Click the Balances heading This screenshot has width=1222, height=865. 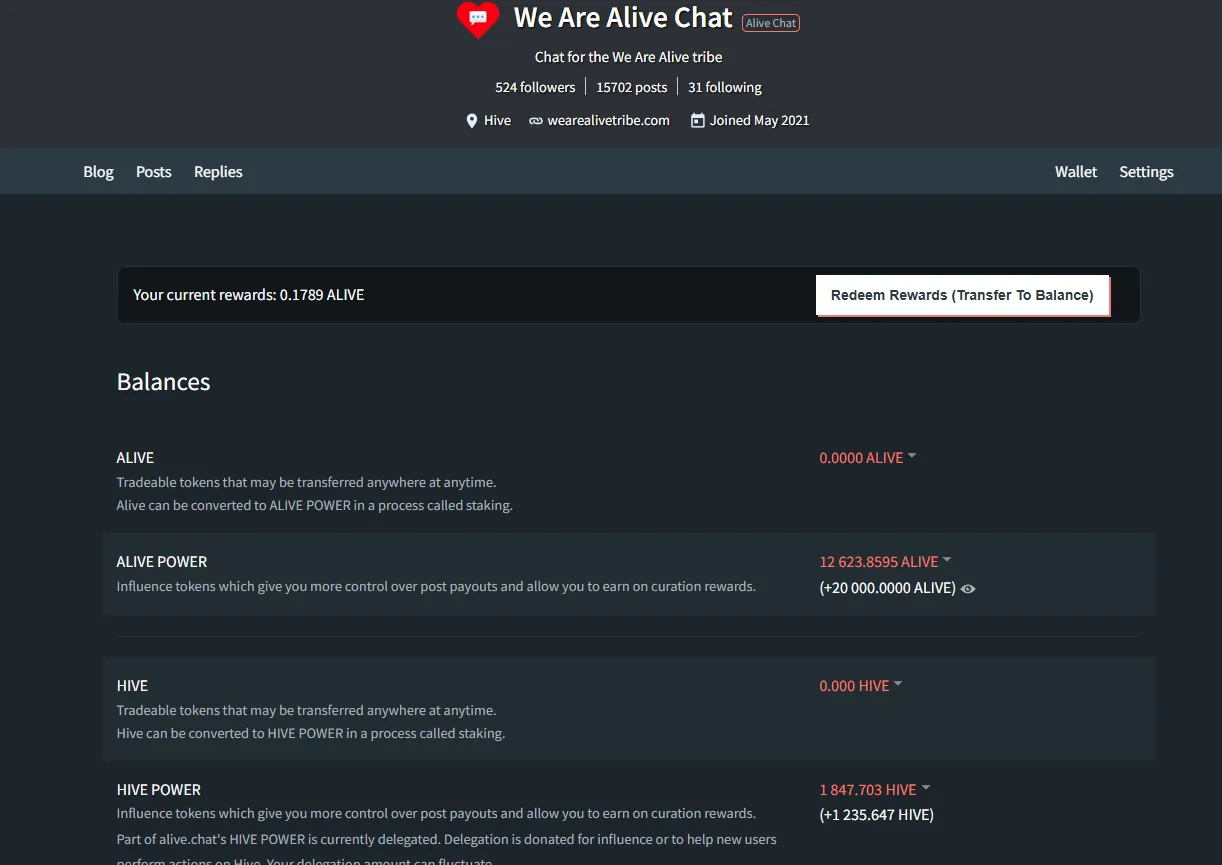[164, 382]
